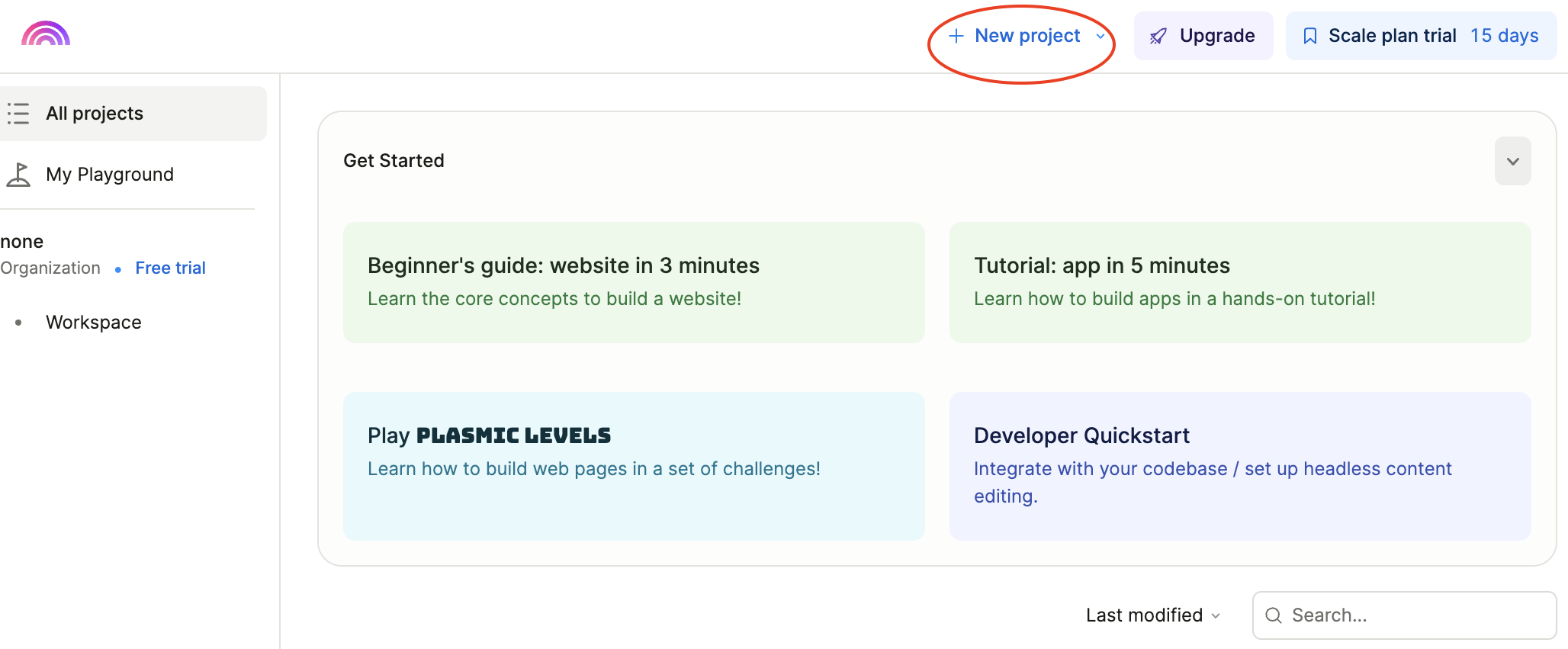
Task: Click the 15 days trial text
Action: (1504, 36)
